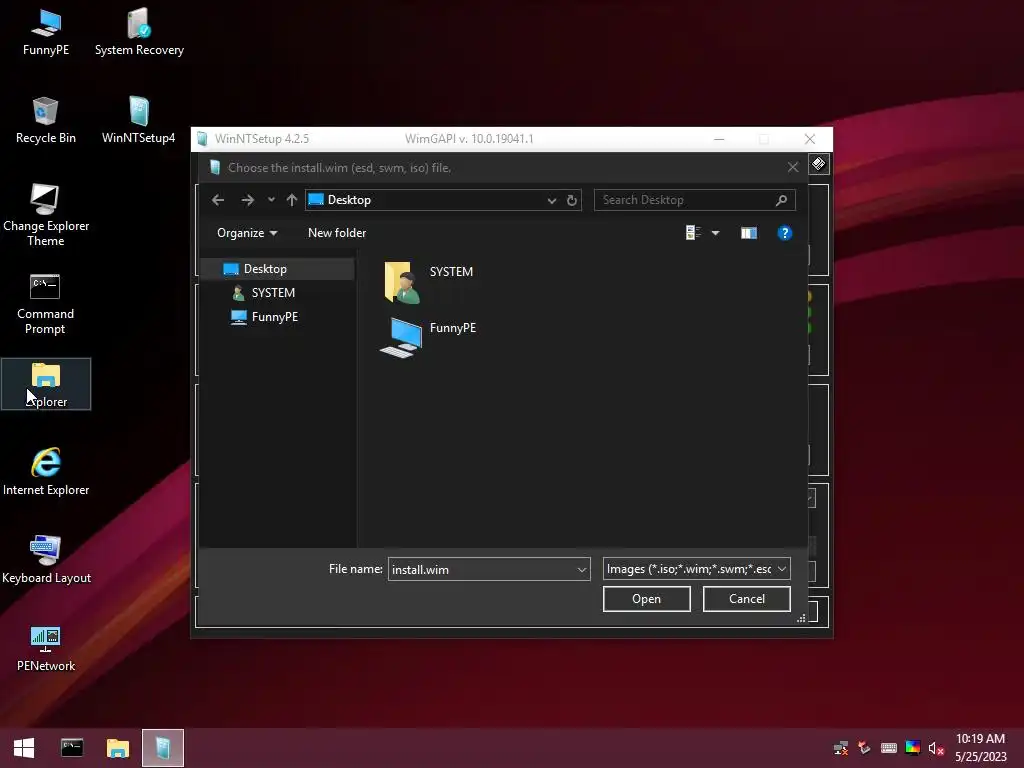Viewport: 1024px width, 768px height.
Task: Click the WinNTSetup diamond tool icon
Action: (x=819, y=163)
